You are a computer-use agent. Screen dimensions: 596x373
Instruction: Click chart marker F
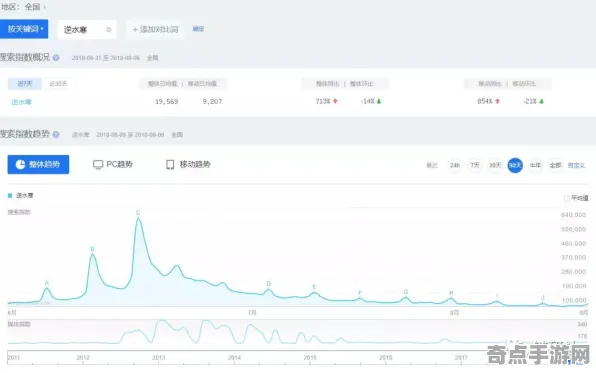click(360, 292)
